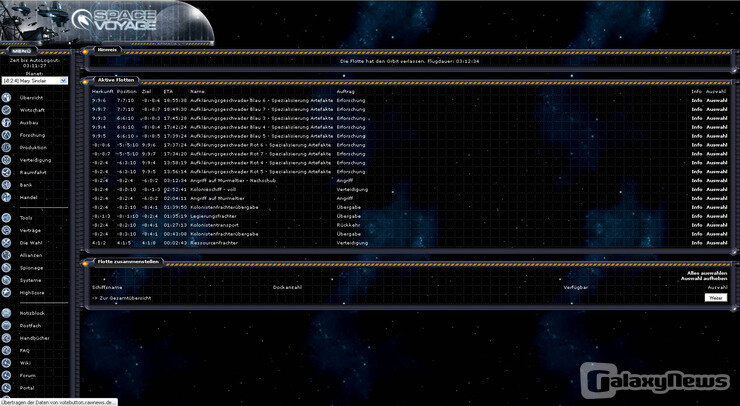Open the Spionage espionage icon
This screenshot has height=406, width=740.
coord(6,268)
